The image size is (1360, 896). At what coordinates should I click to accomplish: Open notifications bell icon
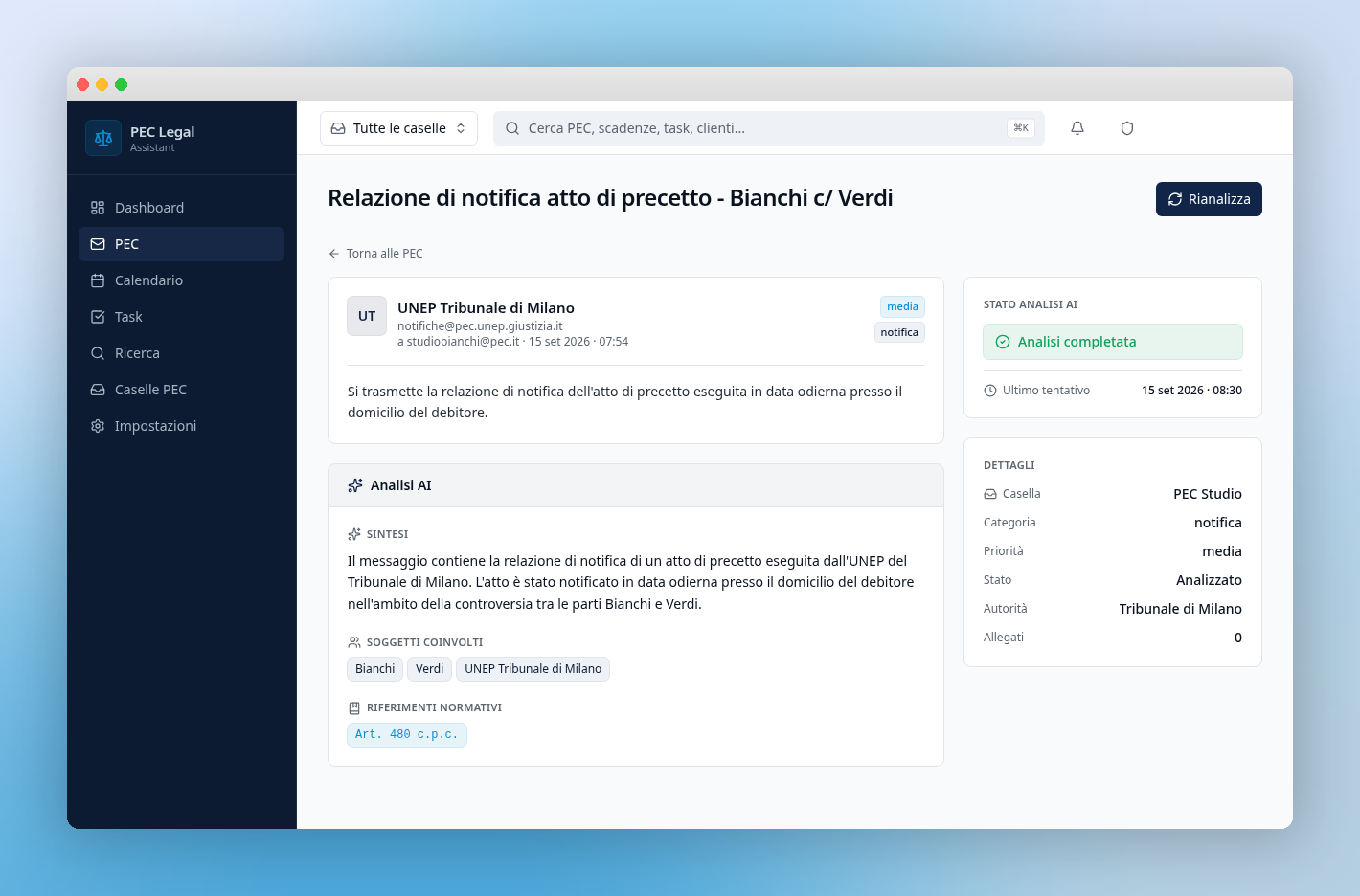pyautogui.click(x=1077, y=128)
